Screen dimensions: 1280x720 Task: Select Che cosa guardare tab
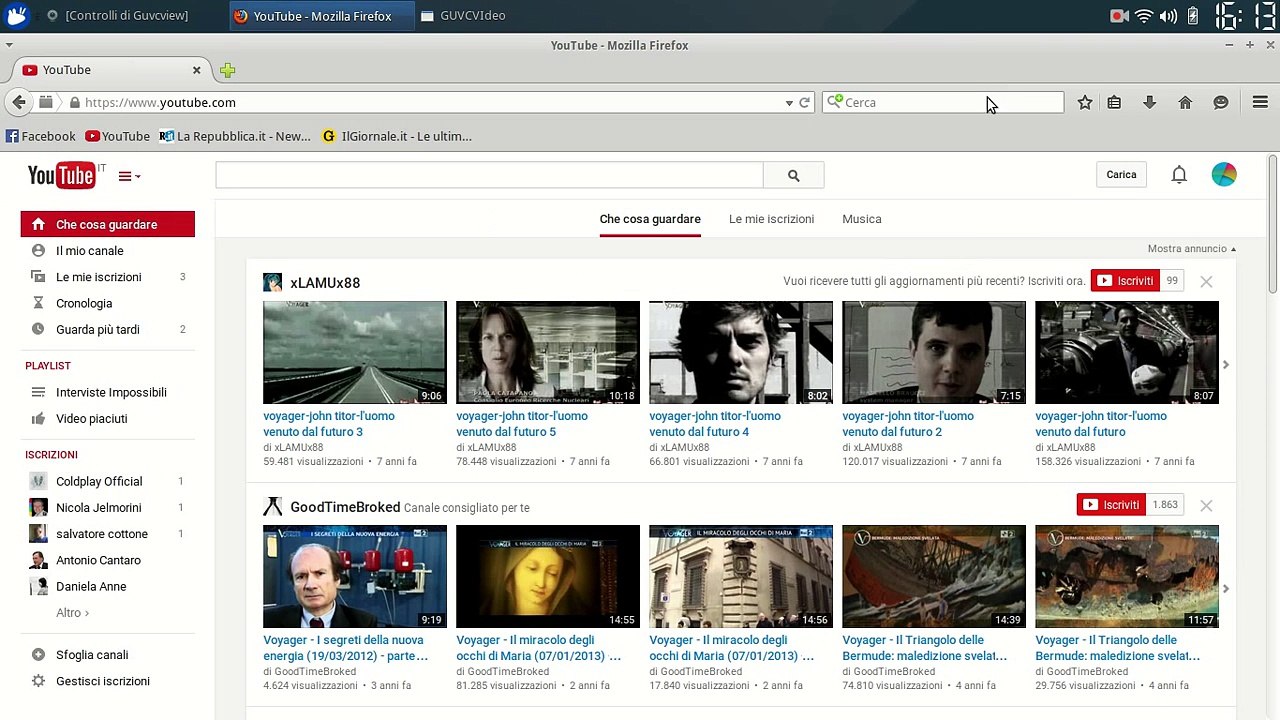[650, 219]
